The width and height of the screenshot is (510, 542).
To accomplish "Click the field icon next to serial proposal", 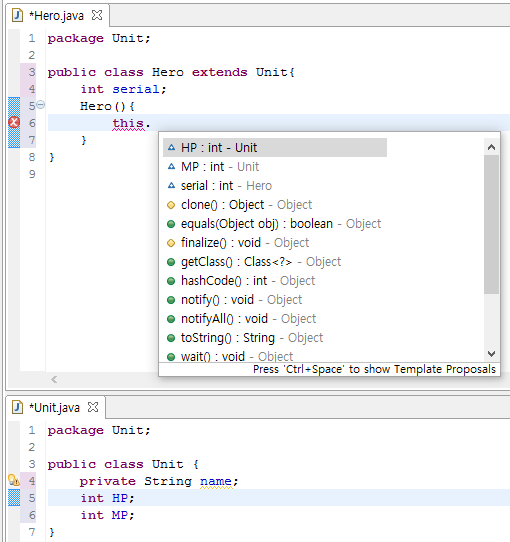I will point(171,186).
